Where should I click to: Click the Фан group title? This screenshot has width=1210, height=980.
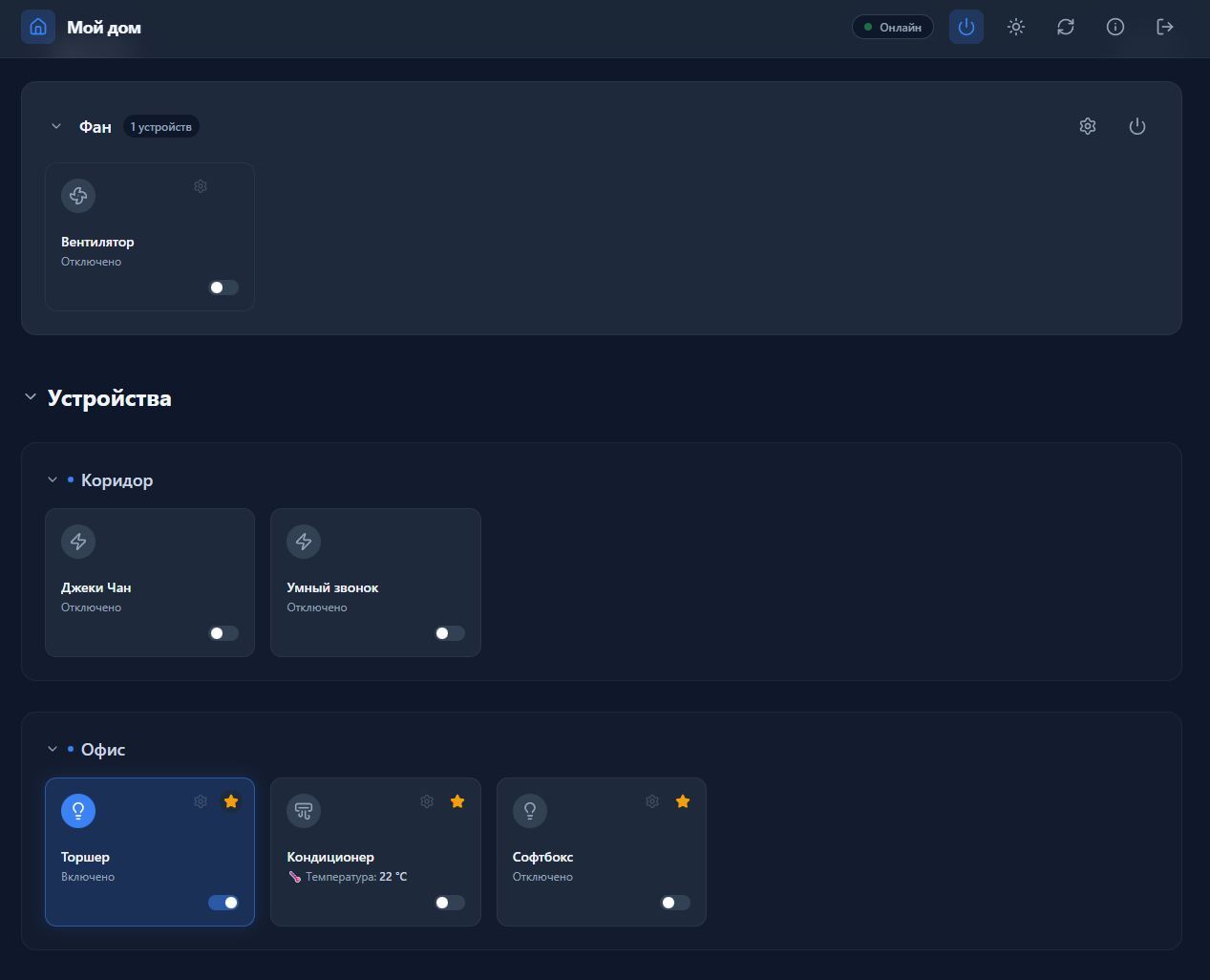tap(96, 127)
